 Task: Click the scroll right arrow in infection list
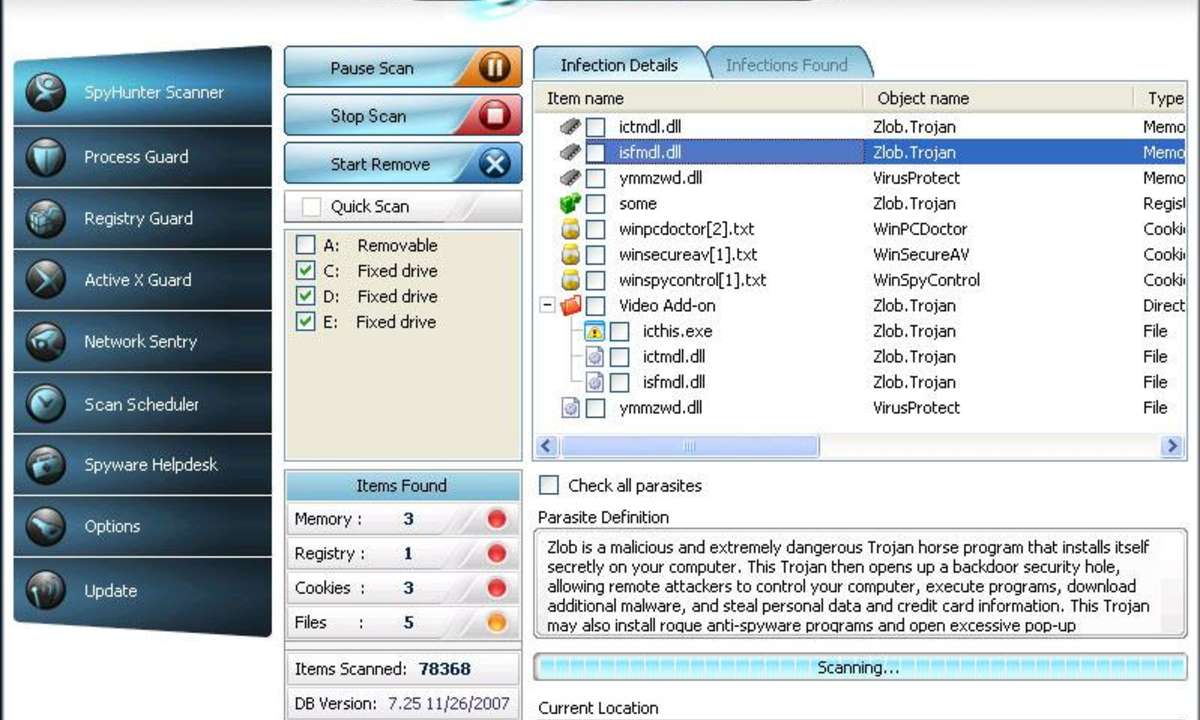click(1173, 446)
